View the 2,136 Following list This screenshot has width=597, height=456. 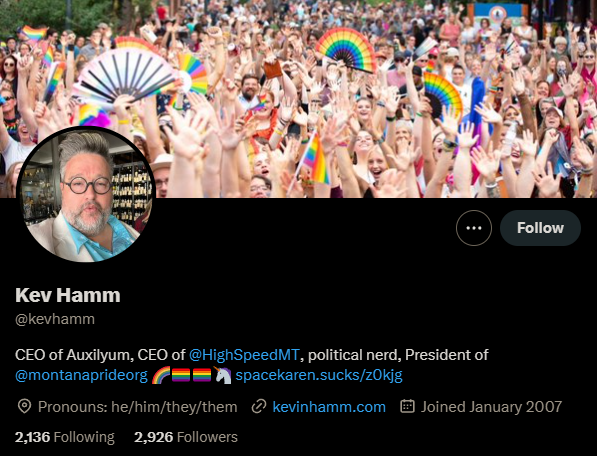coord(65,437)
